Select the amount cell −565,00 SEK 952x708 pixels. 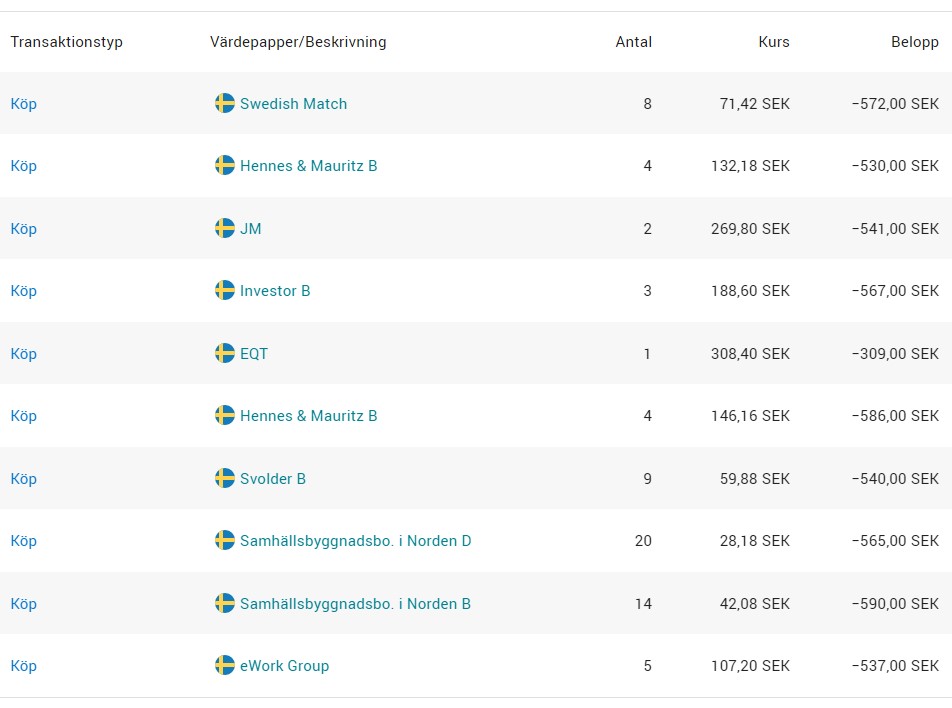tap(895, 541)
